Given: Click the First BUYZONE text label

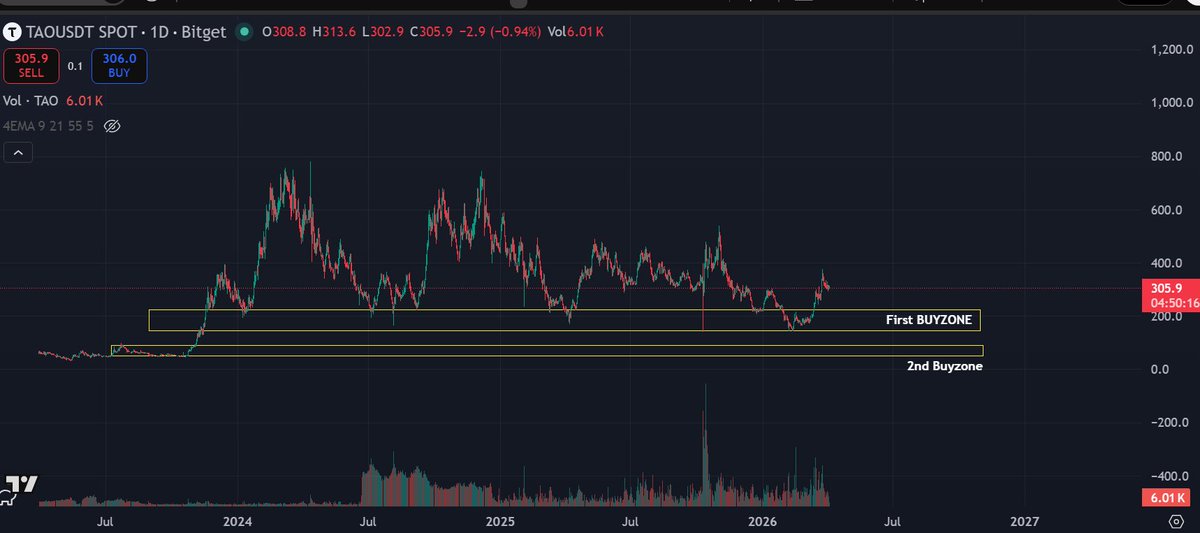Looking at the screenshot, I should coord(928,320).
